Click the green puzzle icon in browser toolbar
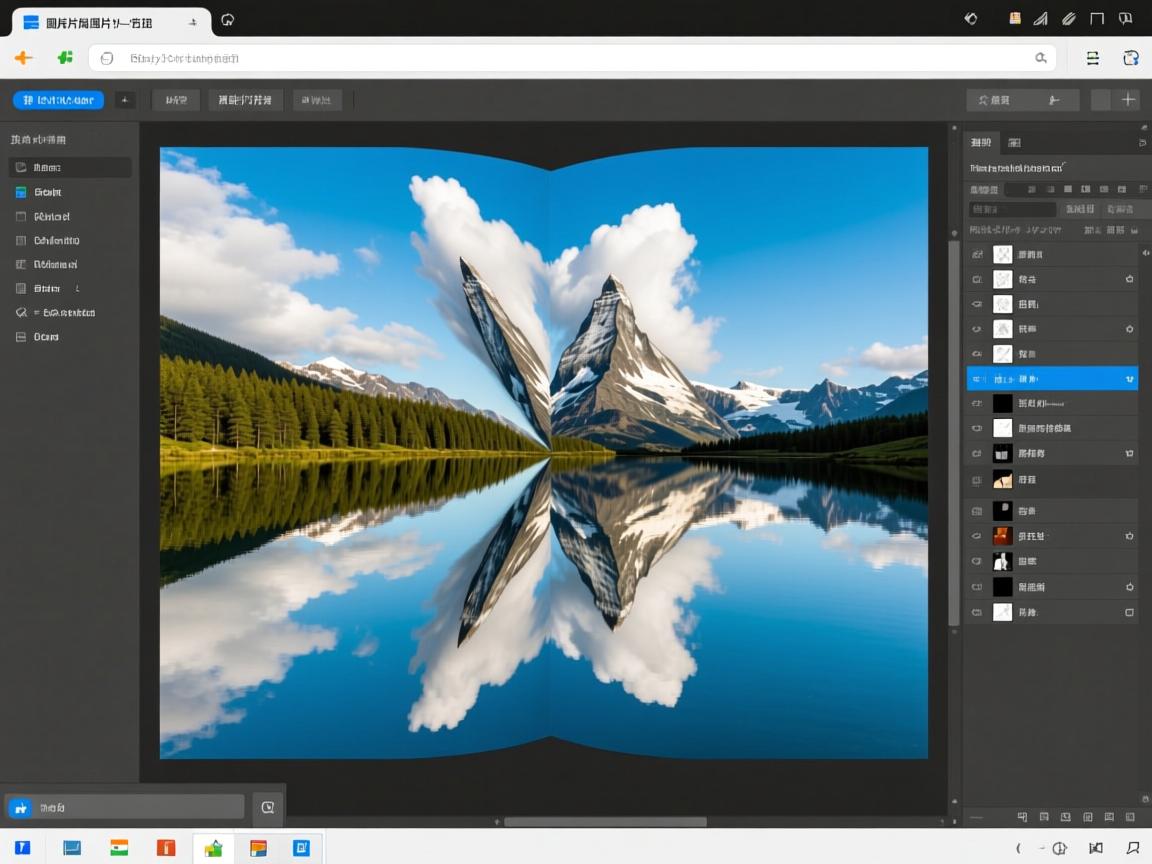1152x864 pixels. pyautogui.click(x=65, y=58)
